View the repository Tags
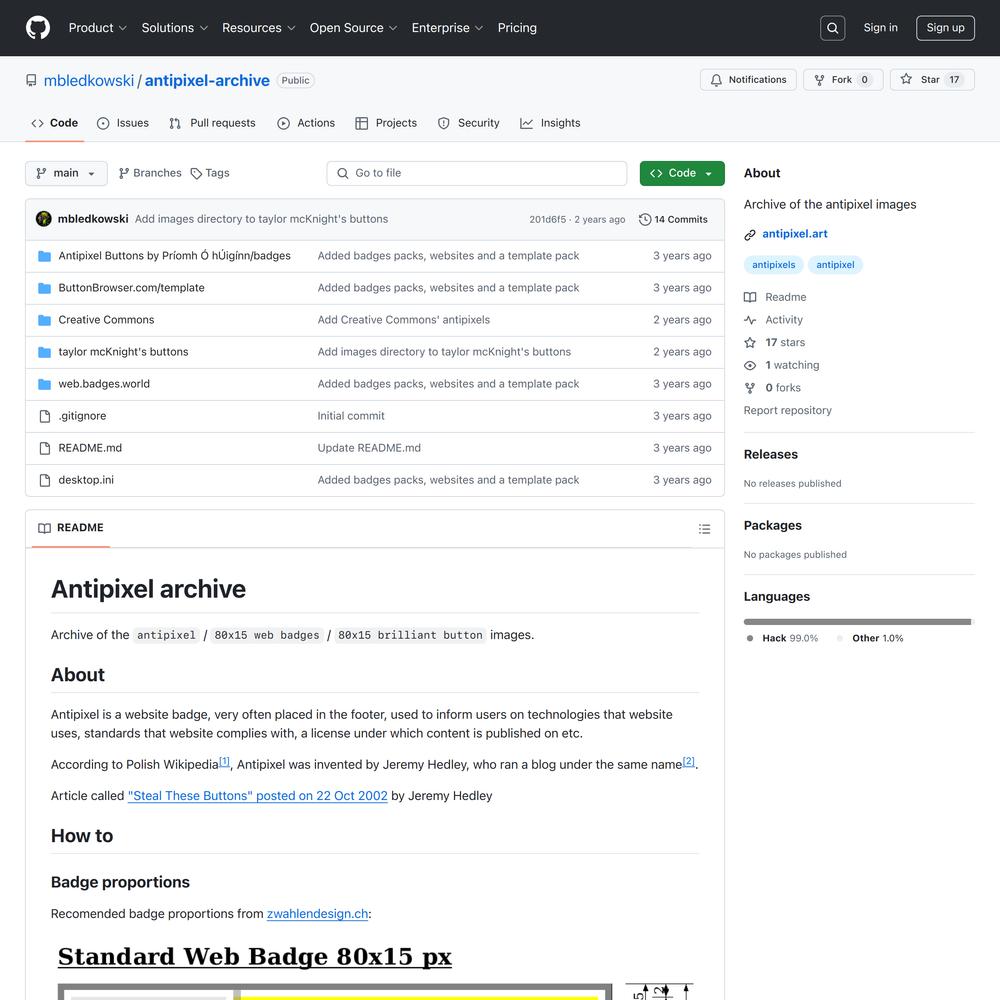The width and height of the screenshot is (1000, 1000). click(x=210, y=173)
